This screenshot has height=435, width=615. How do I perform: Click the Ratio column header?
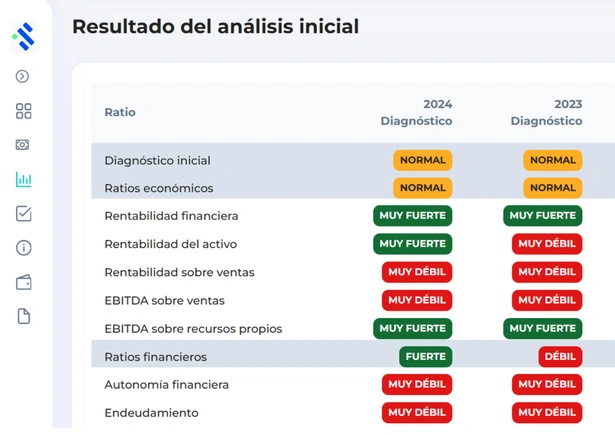[120, 113]
